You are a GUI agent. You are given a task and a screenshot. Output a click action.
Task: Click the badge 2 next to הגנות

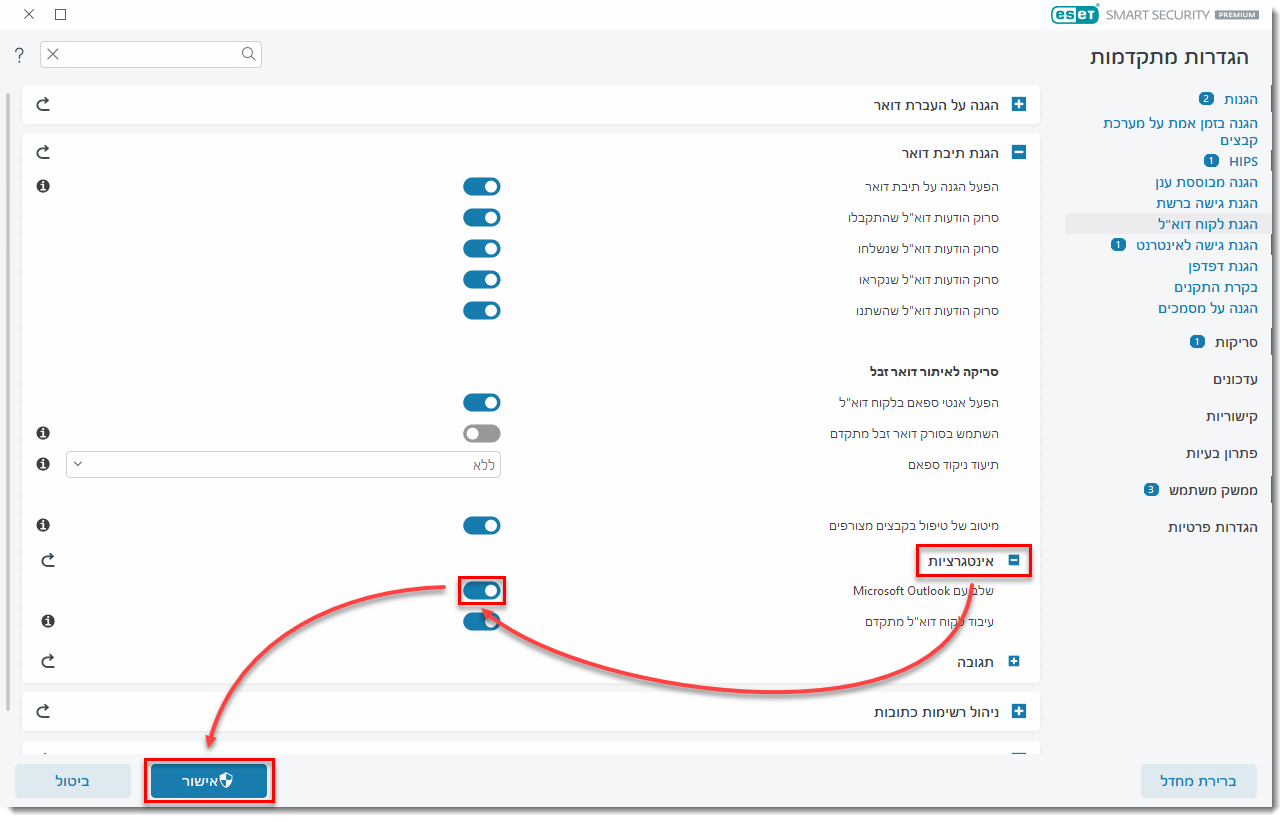tap(1205, 99)
